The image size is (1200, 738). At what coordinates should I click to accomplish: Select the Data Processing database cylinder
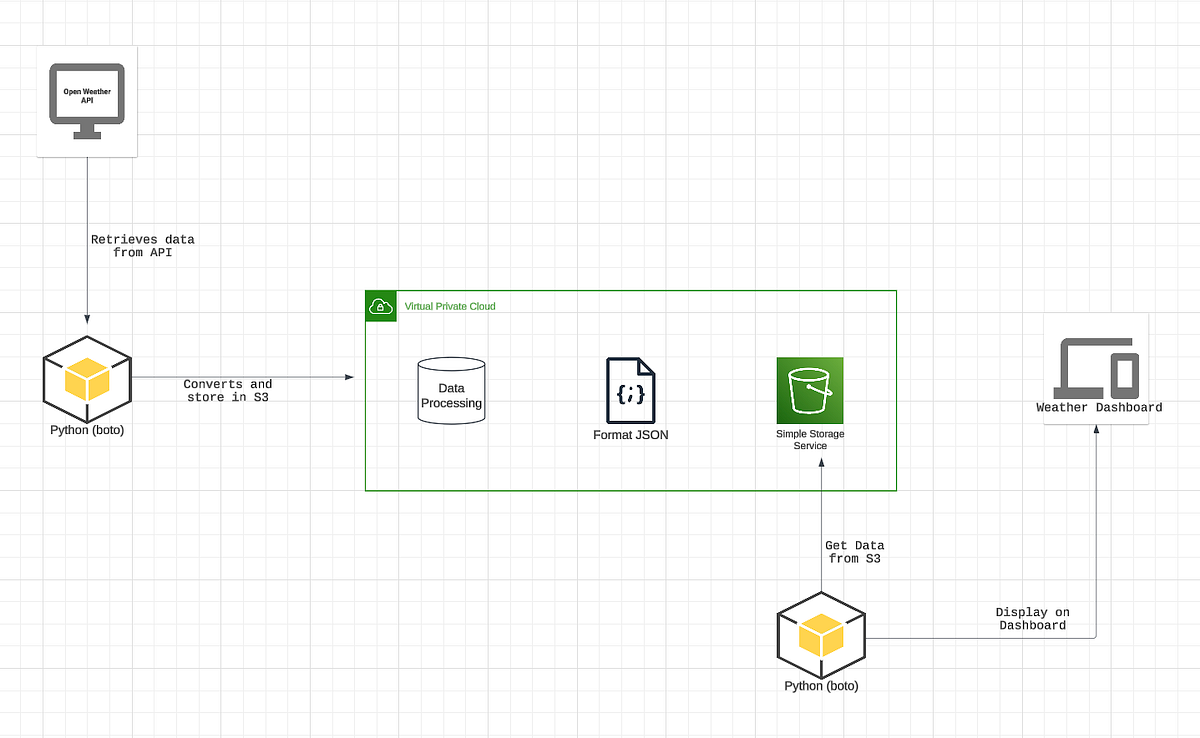pos(451,390)
